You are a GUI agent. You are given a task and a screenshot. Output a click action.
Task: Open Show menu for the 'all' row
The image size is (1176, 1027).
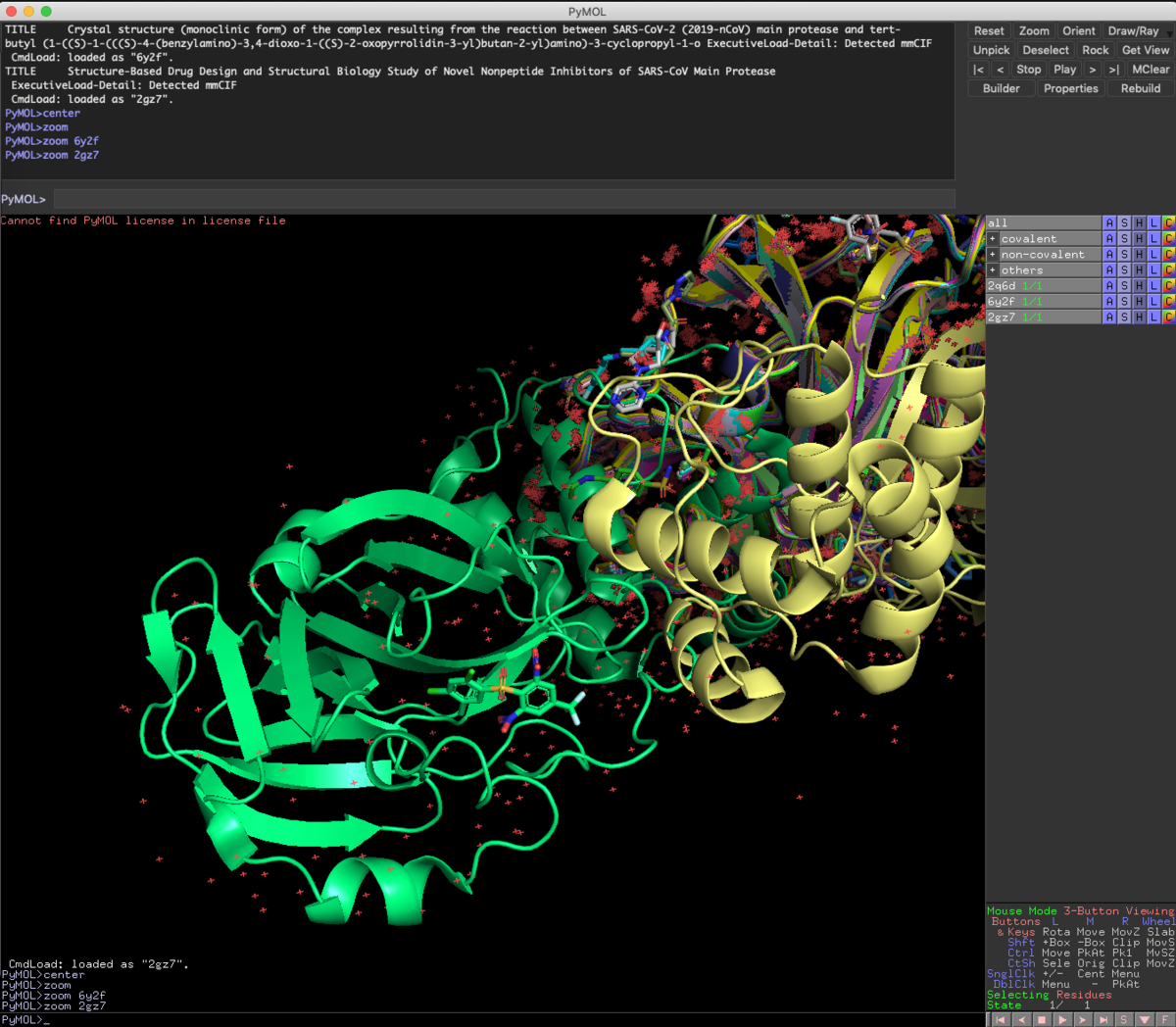tap(1124, 223)
